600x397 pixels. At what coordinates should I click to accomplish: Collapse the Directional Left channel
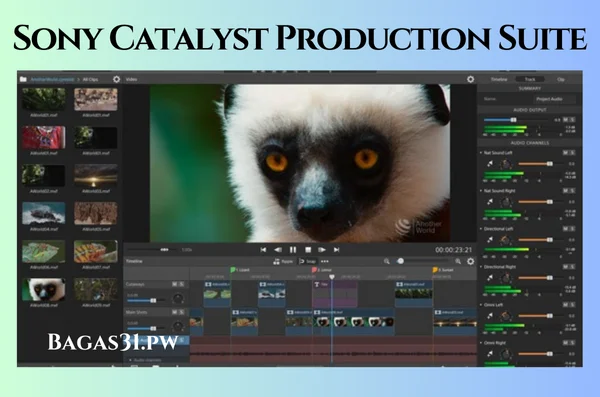coord(481,229)
